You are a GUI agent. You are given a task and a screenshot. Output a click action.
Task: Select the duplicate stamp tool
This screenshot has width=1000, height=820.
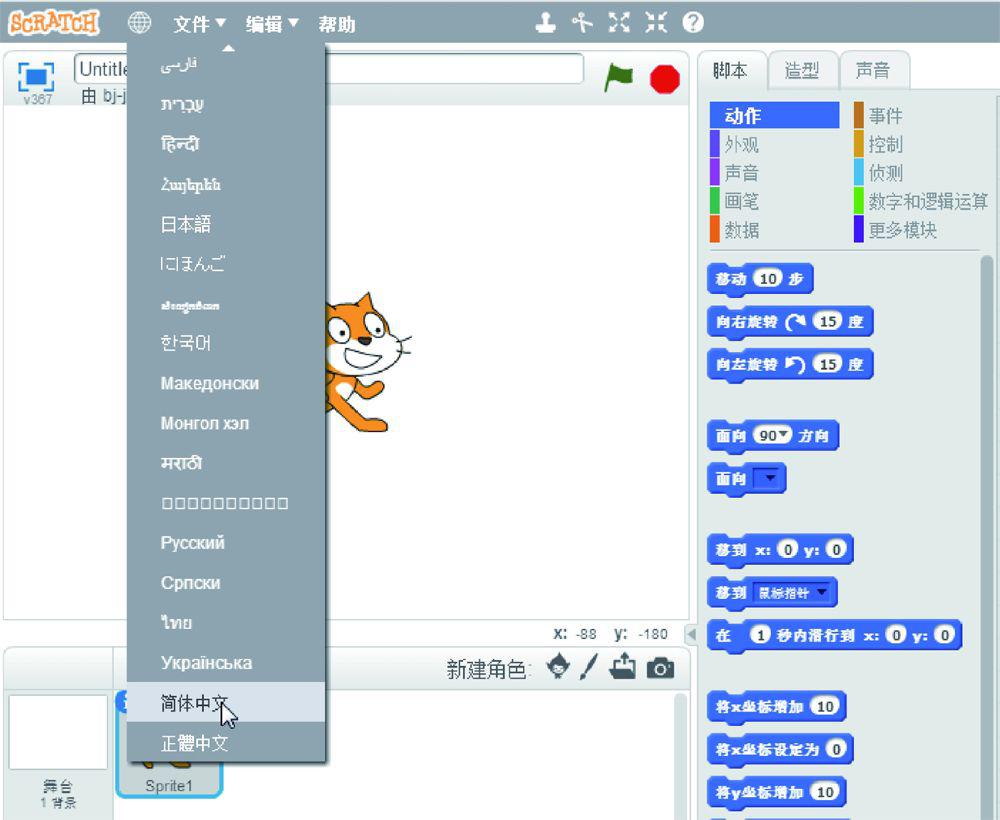(545, 23)
